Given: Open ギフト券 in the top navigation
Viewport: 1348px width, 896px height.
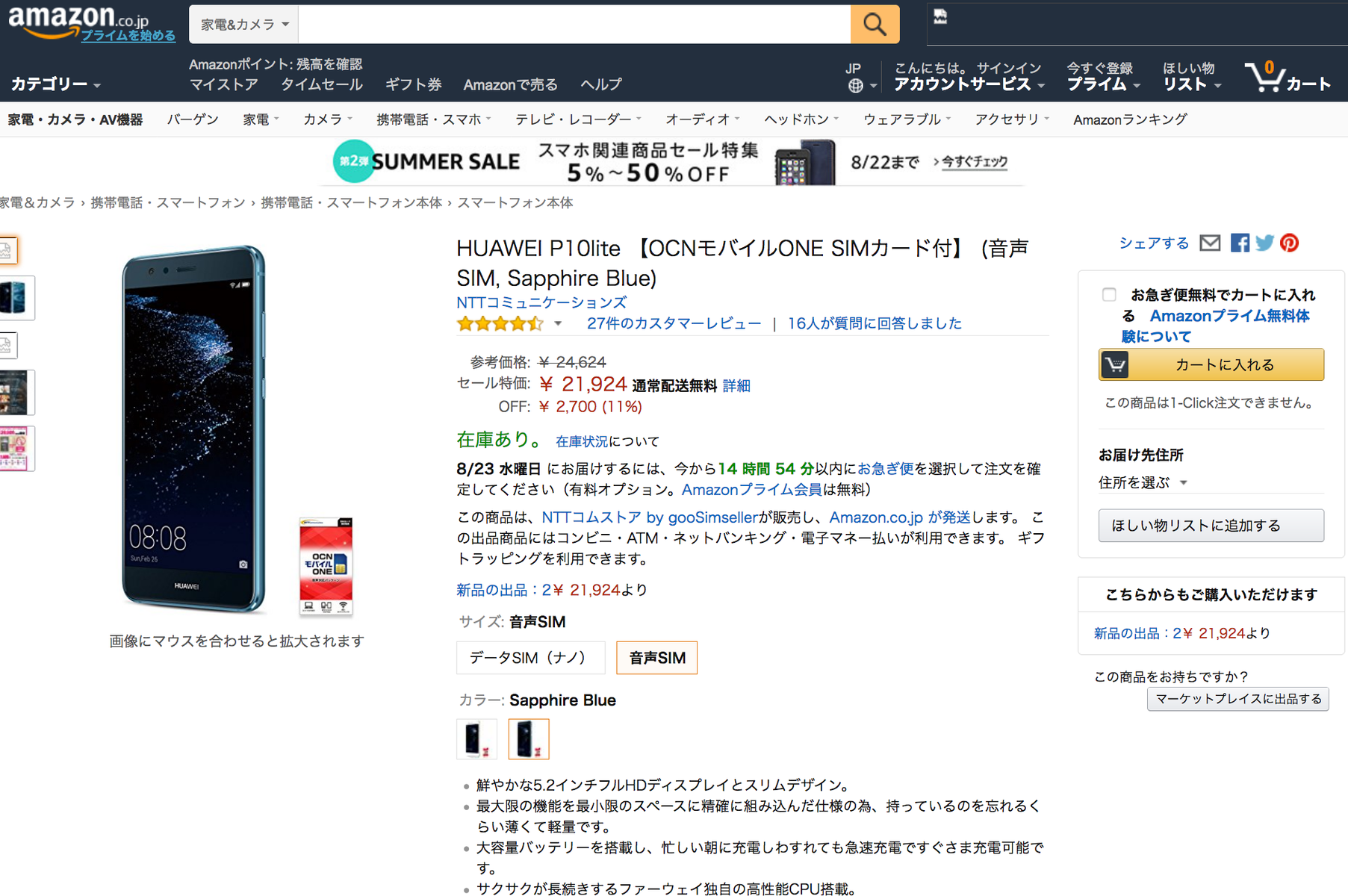Looking at the screenshot, I should coord(413,84).
